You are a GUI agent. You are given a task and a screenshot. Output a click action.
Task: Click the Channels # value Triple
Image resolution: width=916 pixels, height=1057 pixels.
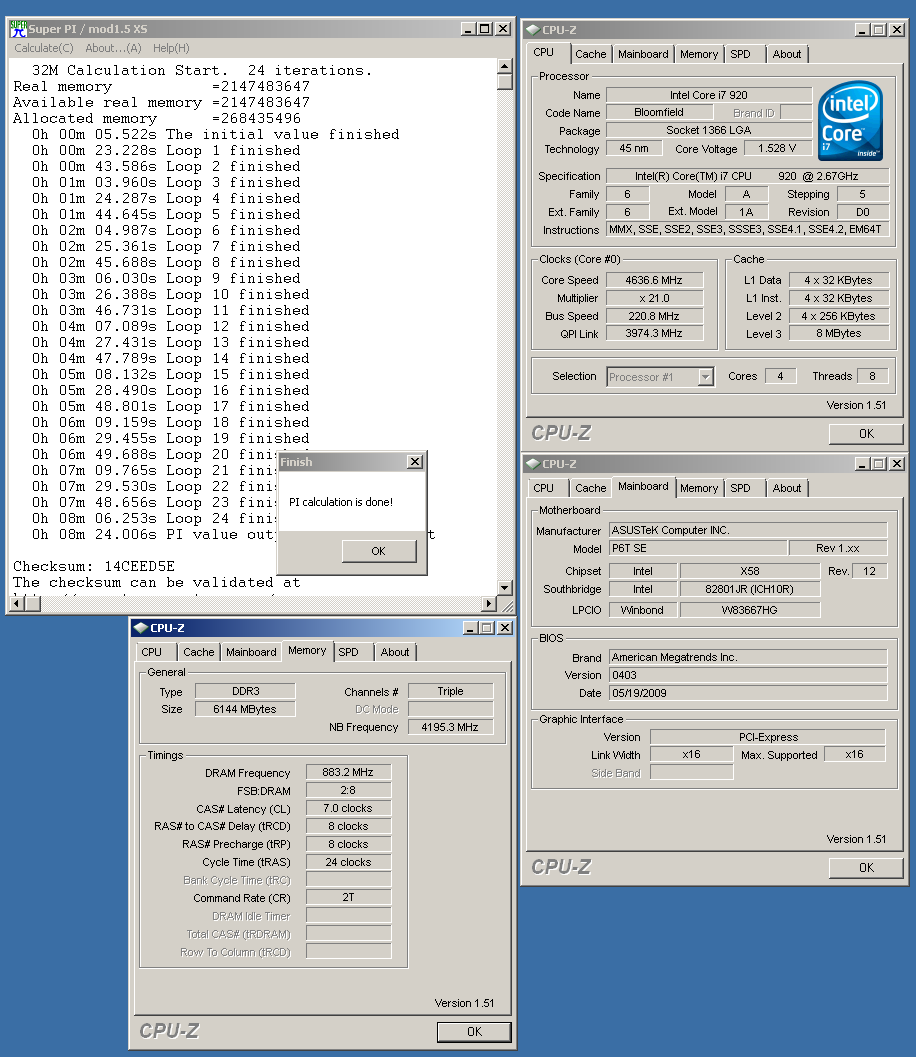450,692
